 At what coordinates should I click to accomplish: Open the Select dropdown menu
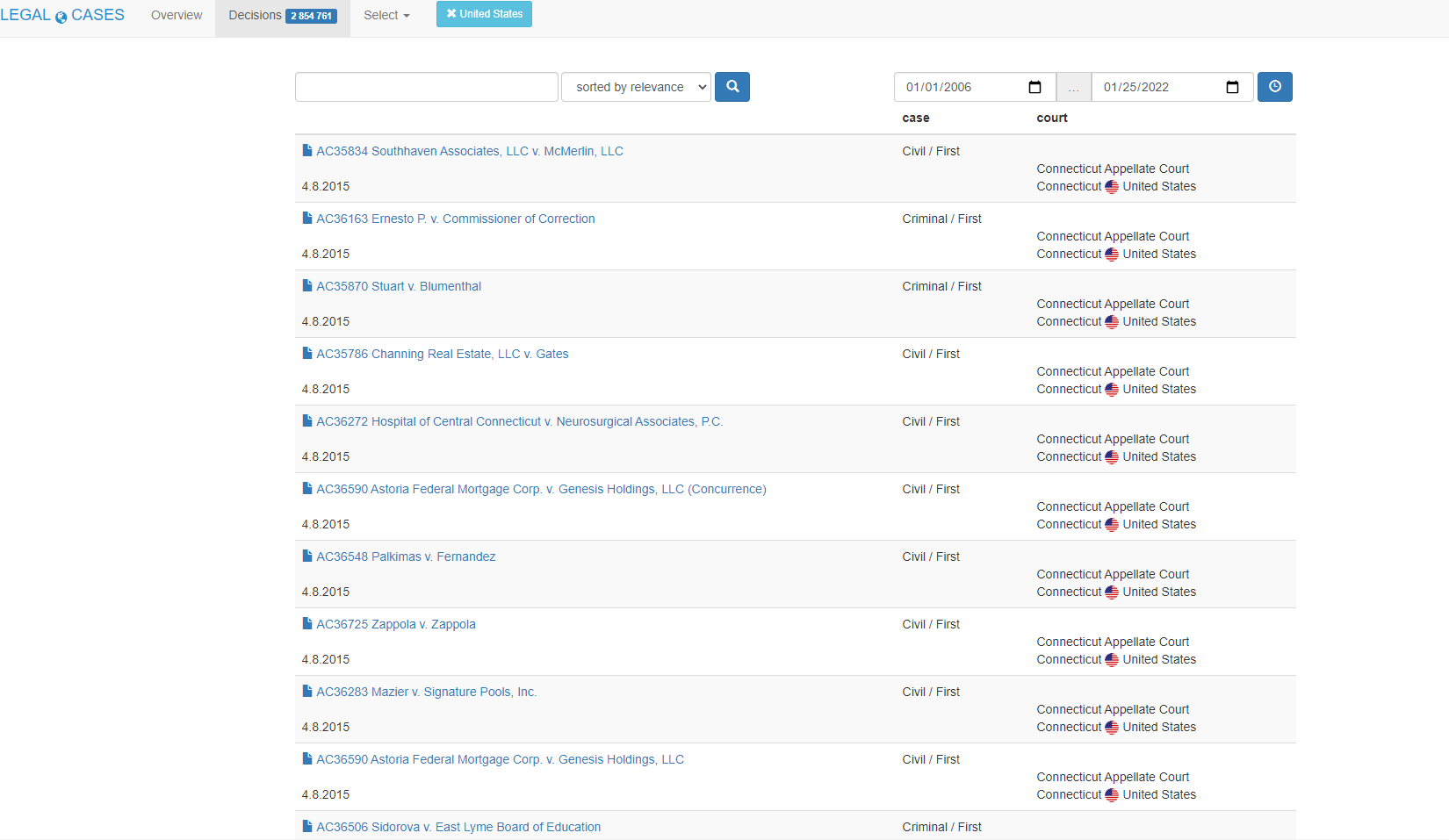tap(386, 15)
